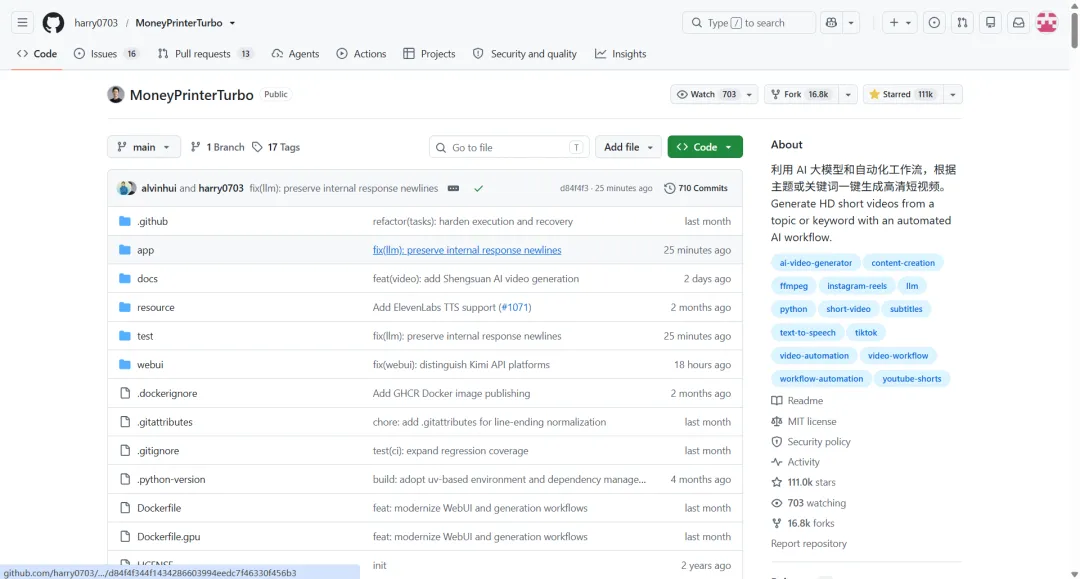Open the green Code dropdown
This screenshot has height=579, width=1080.
(x=705, y=147)
